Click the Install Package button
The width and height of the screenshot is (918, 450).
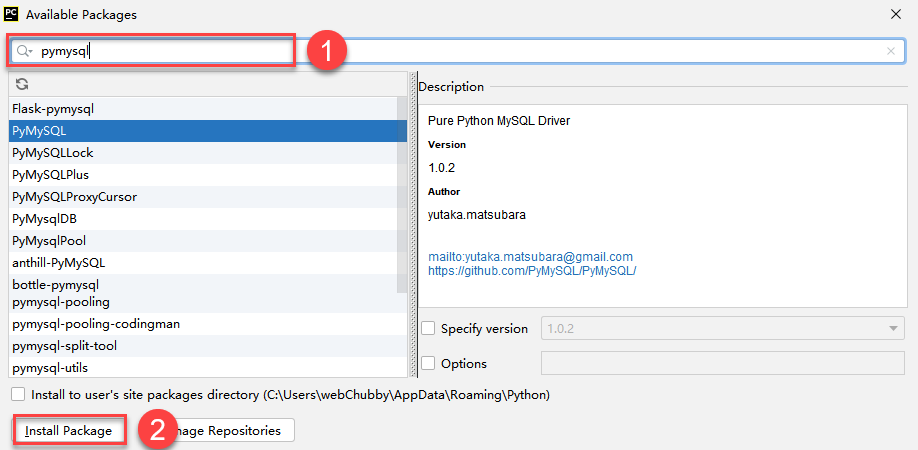tap(68, 431)
